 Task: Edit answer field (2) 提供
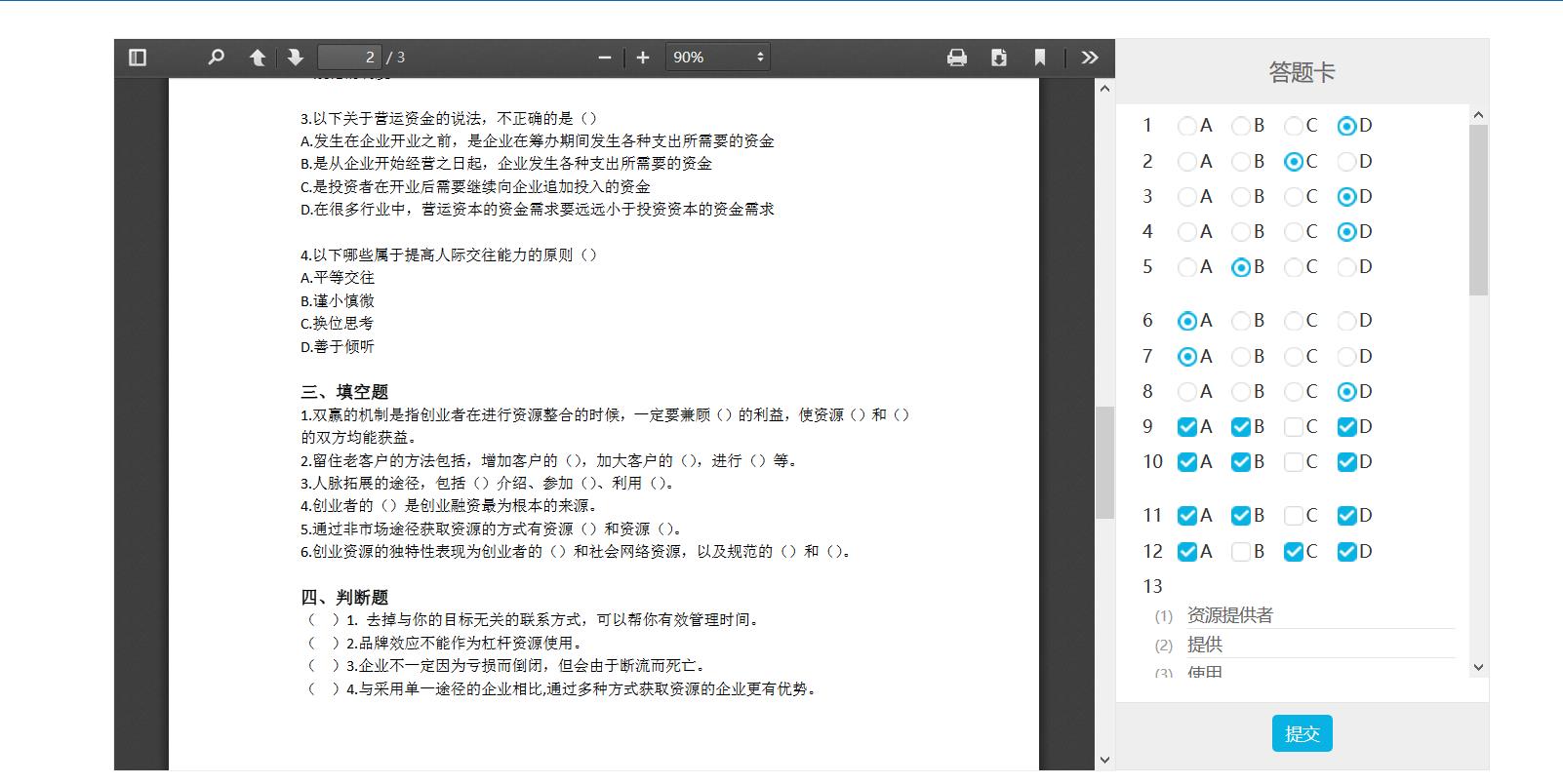[x=1320, y=645]
